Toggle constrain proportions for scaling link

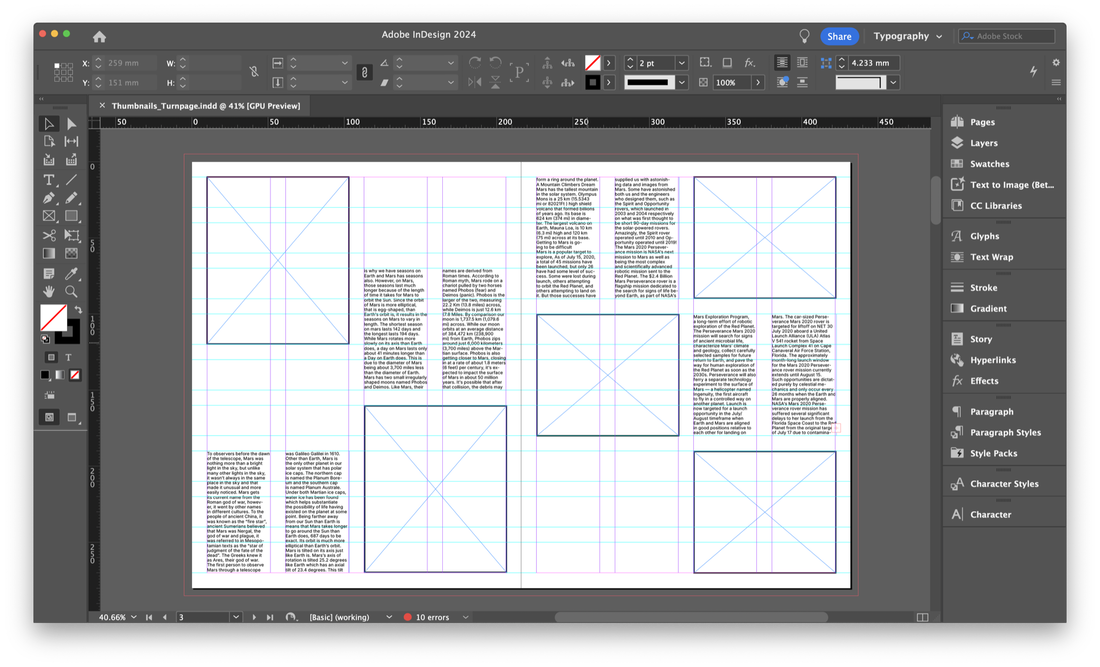pos(364,72)
